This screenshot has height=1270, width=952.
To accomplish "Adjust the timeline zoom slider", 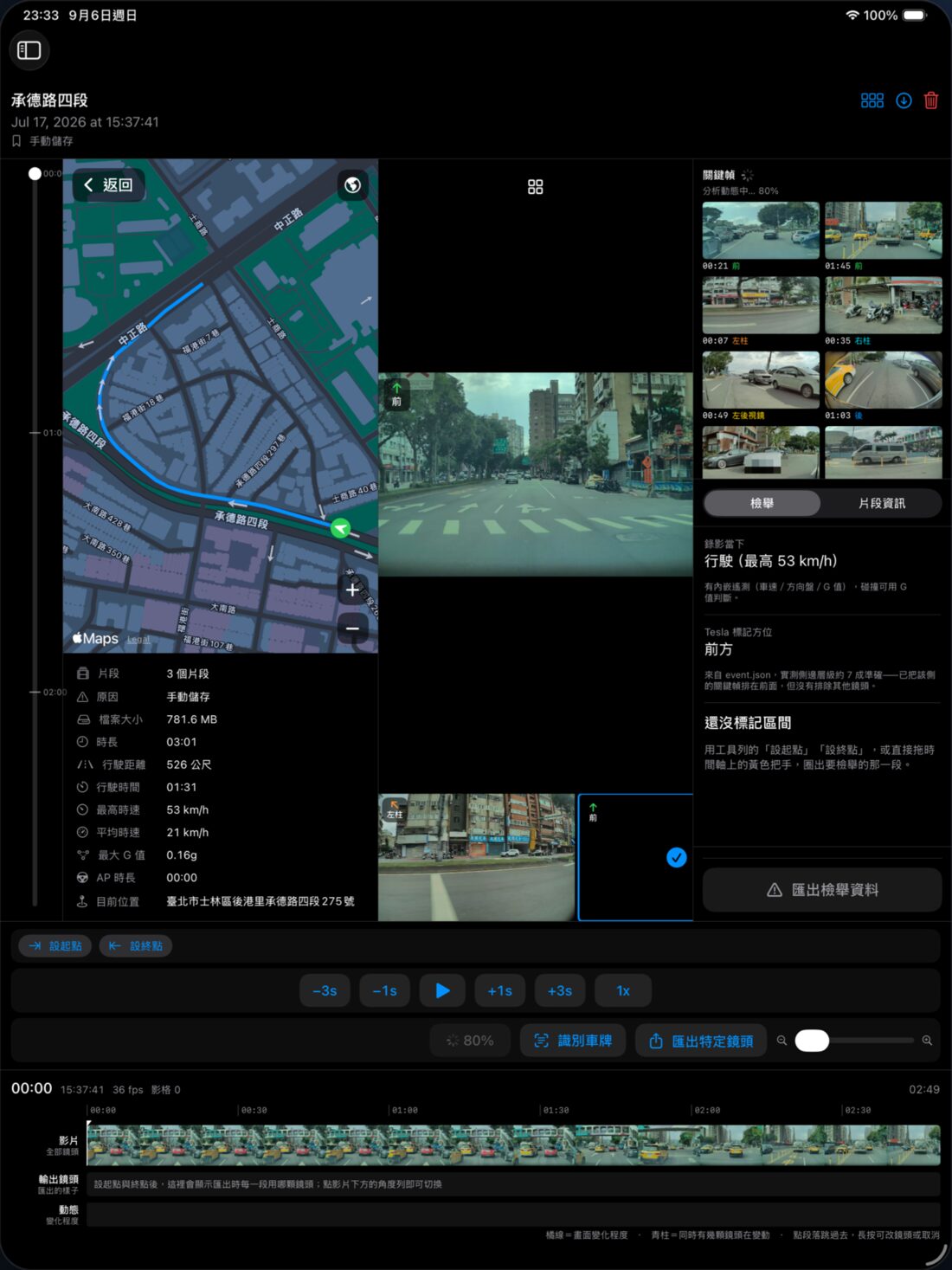I will (854, 1041).
